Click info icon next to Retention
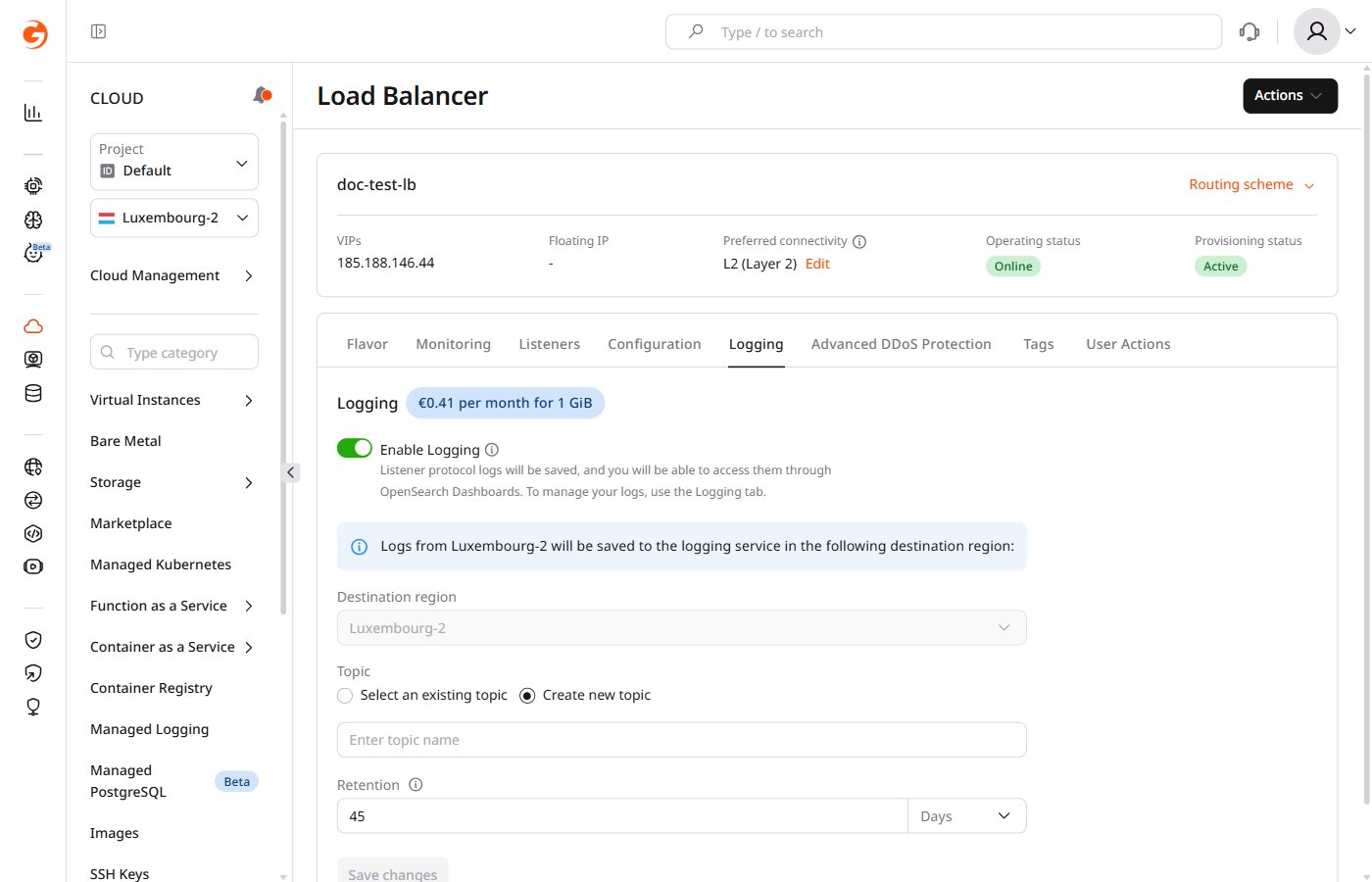Viewport: 1372px width, 882px height. [416, 785]
